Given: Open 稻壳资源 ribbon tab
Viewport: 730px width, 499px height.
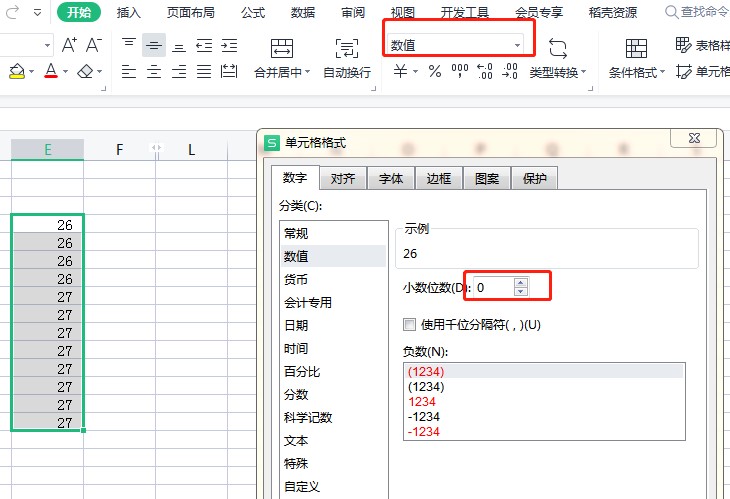Looking at the screenshot, I should coord(613,12).
